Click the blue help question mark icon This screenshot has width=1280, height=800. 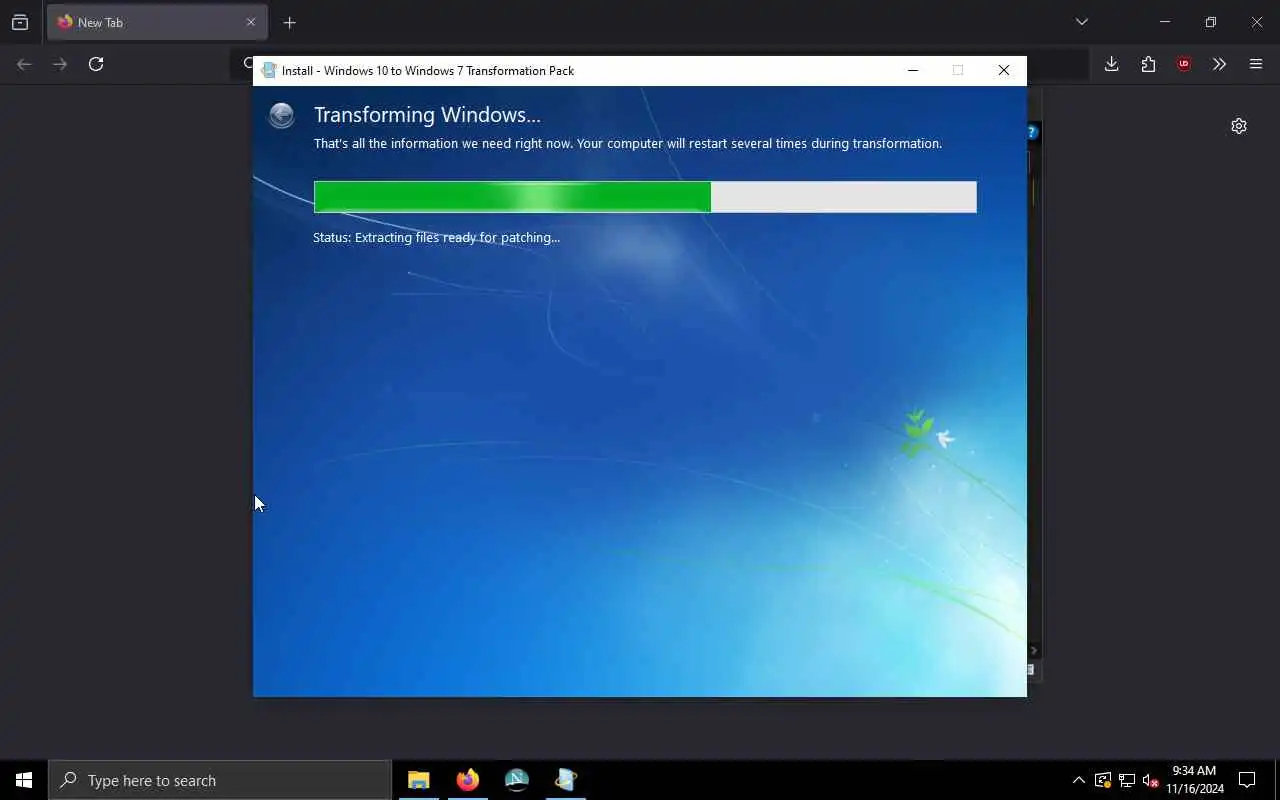point(1032,132)
